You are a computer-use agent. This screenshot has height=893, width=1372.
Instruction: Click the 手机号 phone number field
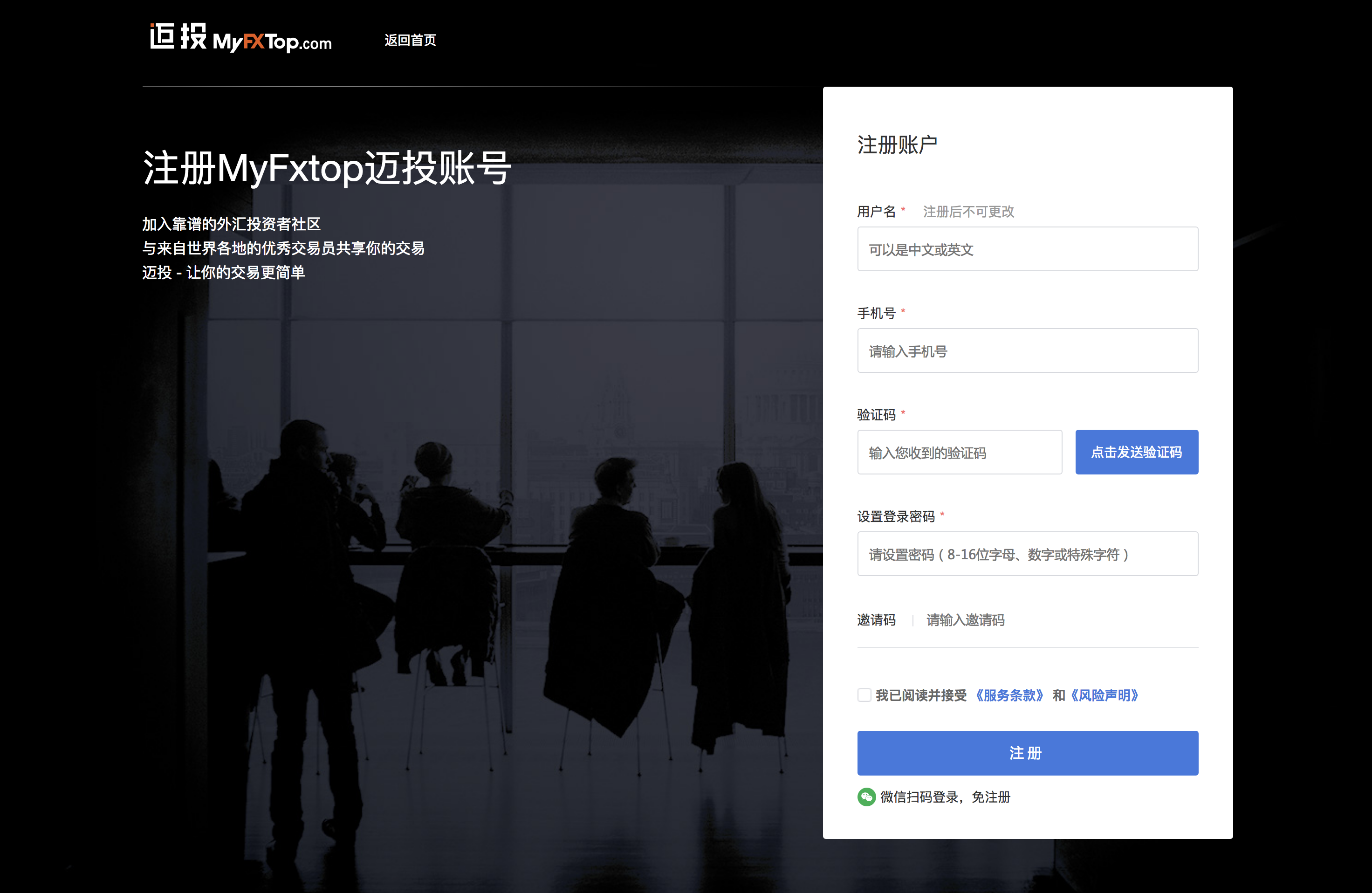(x=1027, y=350)
